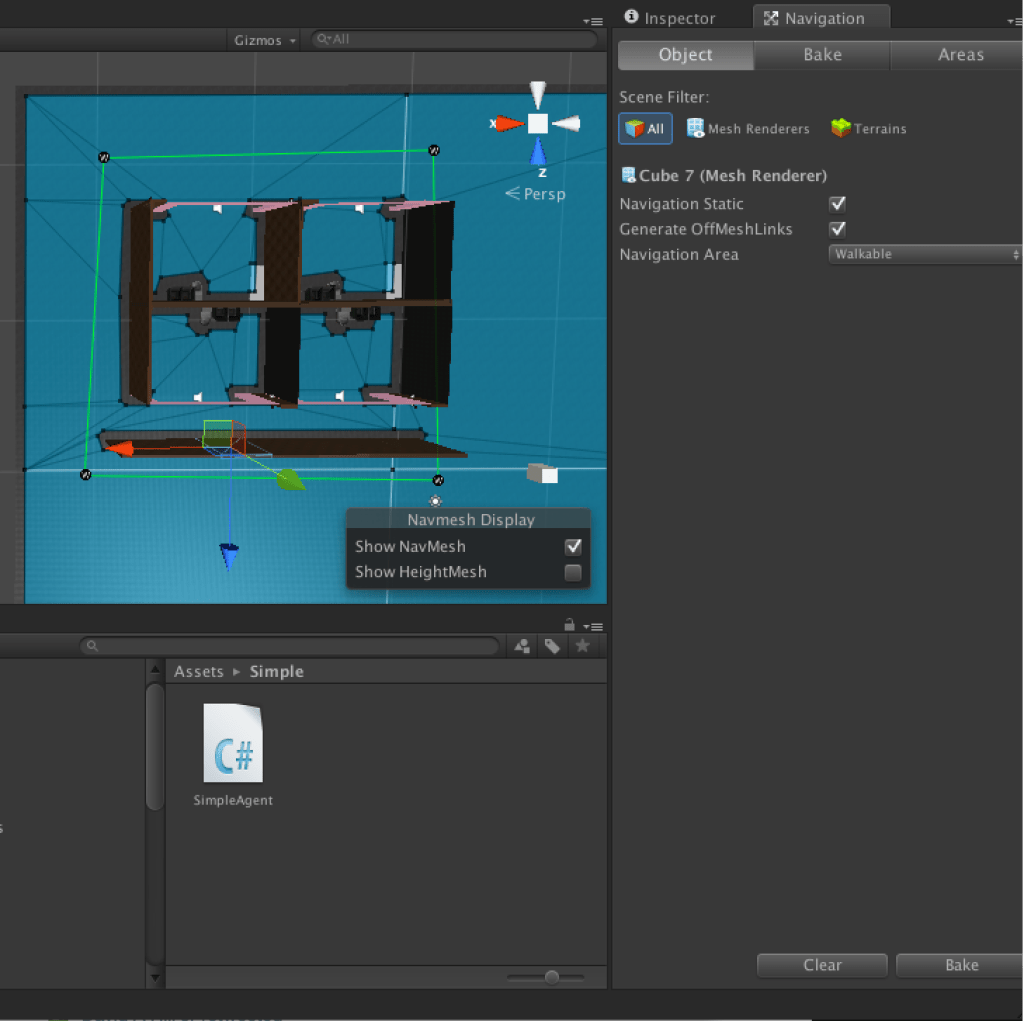The image size is (1024, 1021).
Task: Select the Mesh Renderers scene filter
Action: click(747, 129)
